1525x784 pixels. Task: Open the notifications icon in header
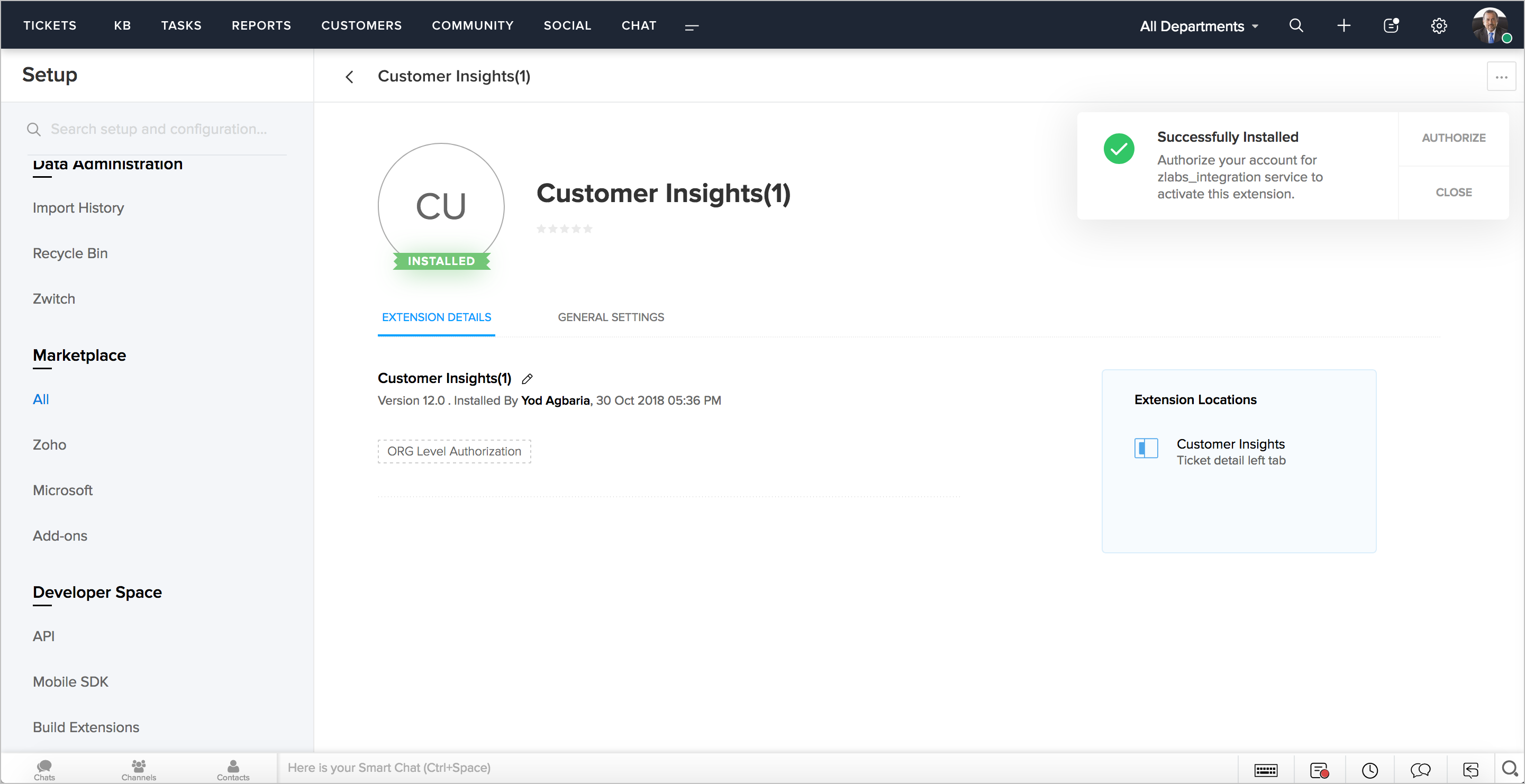1391,25
